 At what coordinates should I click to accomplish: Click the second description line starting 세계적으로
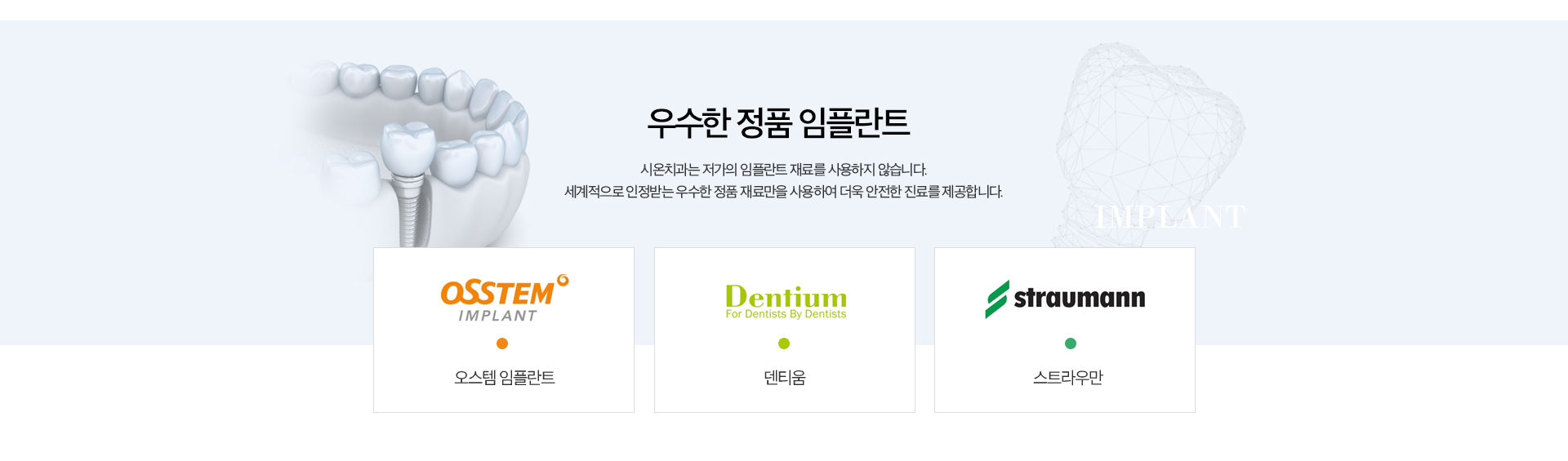click(783, 192)
